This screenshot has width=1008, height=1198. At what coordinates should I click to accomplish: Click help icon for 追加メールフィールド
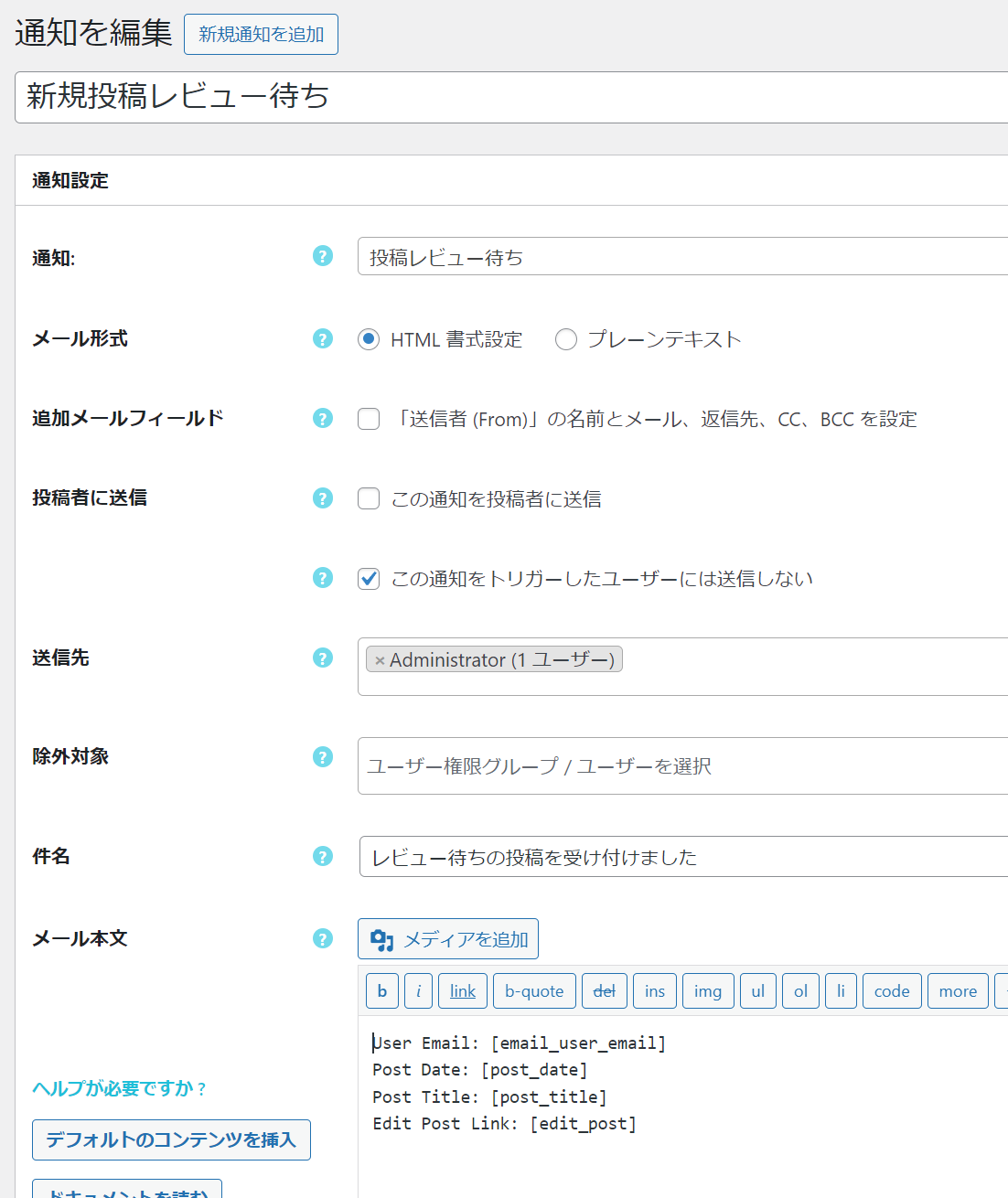[323, 418]
